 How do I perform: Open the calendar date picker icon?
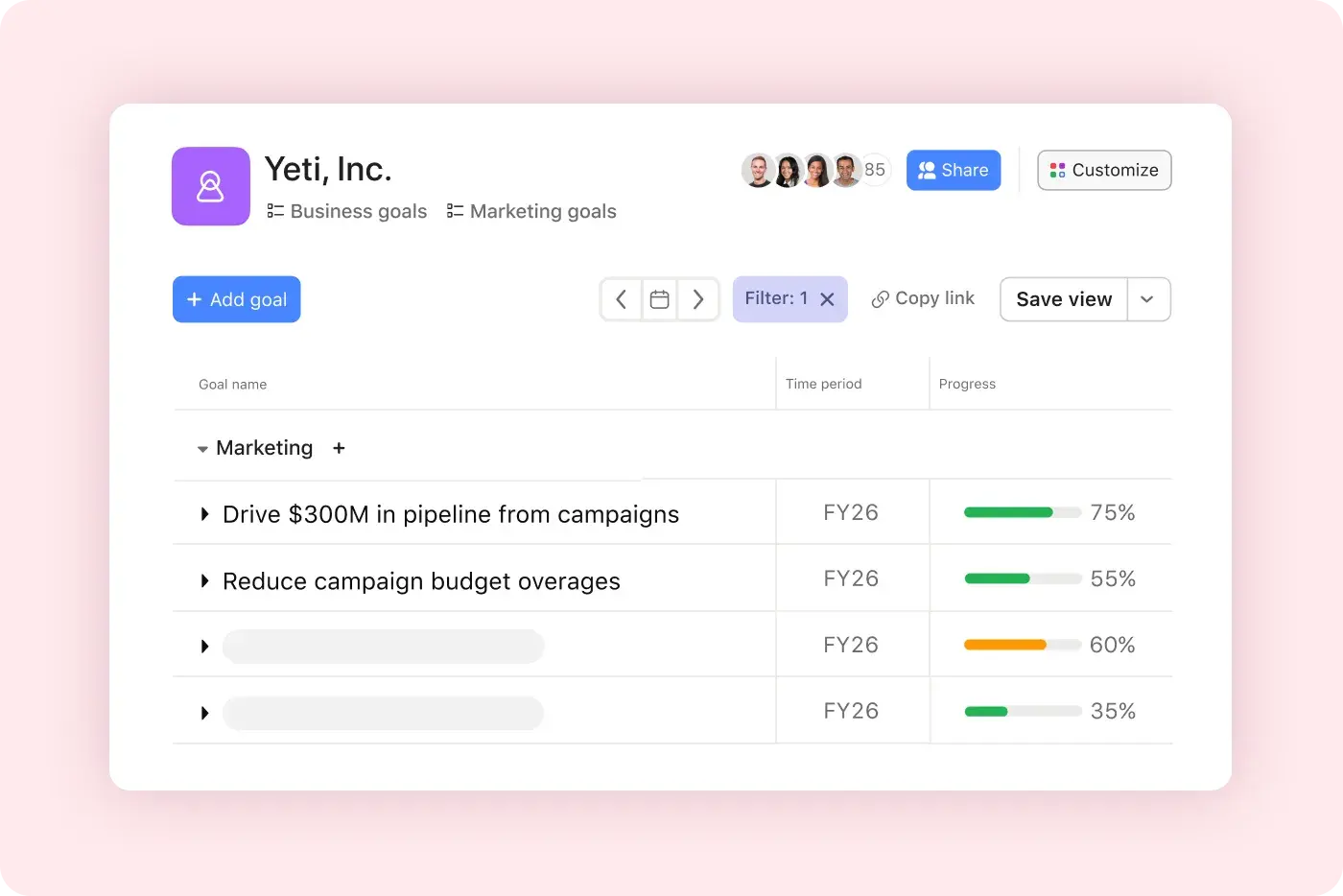(659, 298)
